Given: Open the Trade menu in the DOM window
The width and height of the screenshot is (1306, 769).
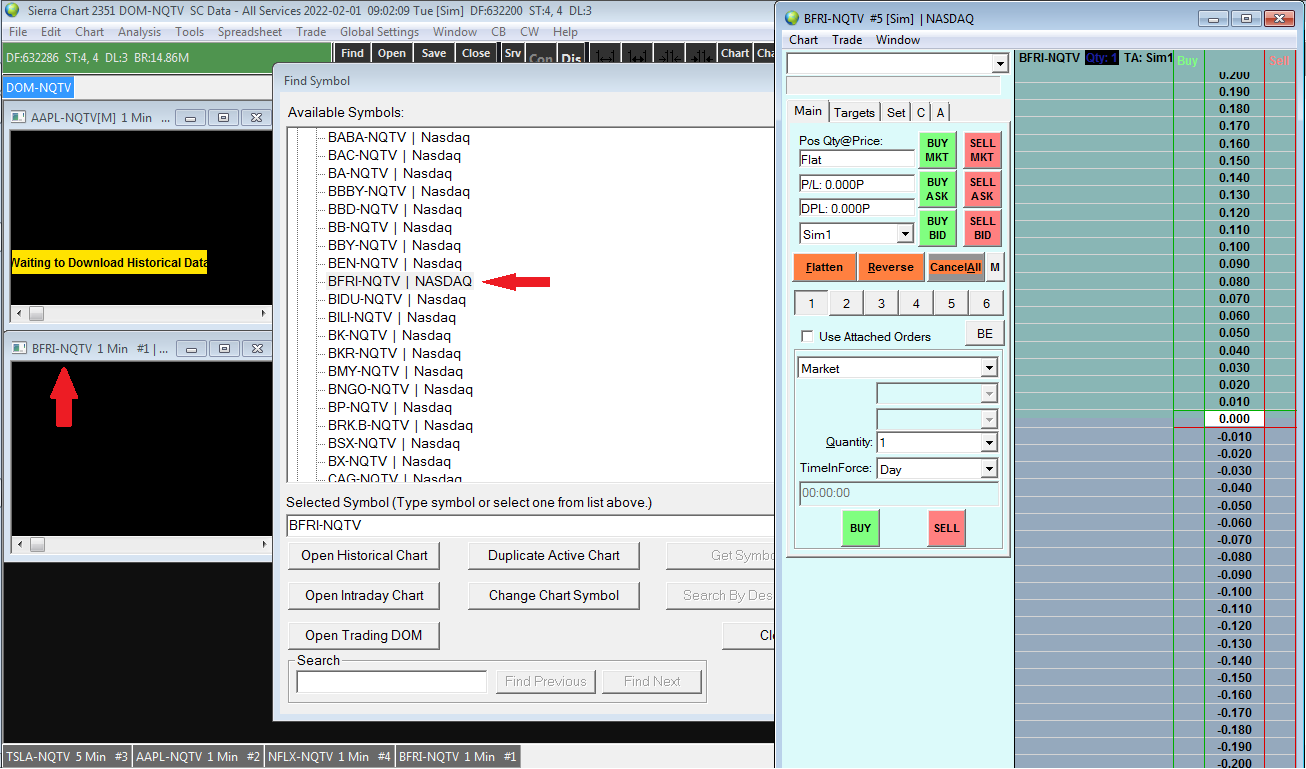Looking at the screenshot, I should pos(847,40).
